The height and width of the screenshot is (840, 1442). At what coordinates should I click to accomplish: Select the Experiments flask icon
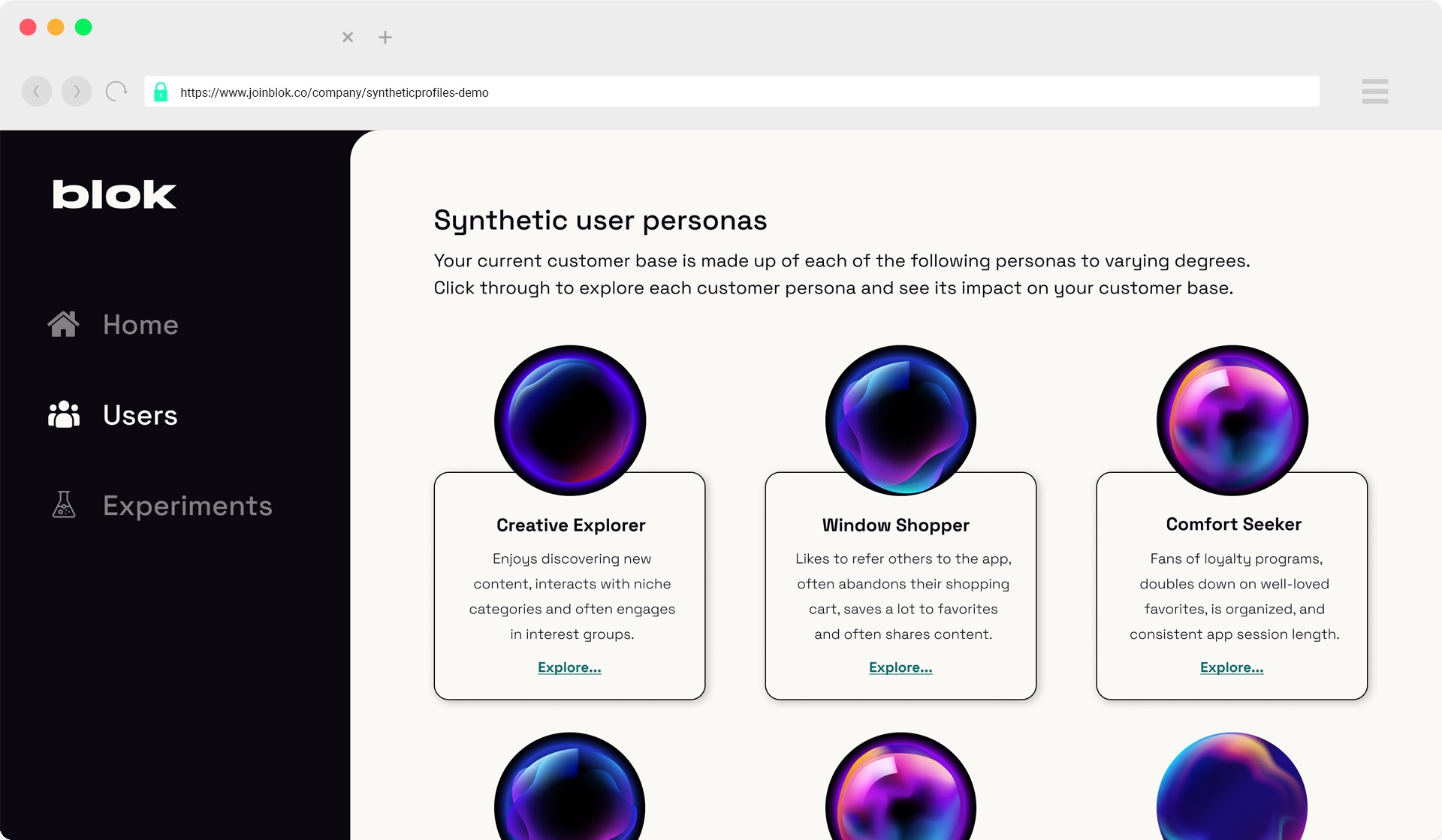pyautogui.click(x=64, y=505)
